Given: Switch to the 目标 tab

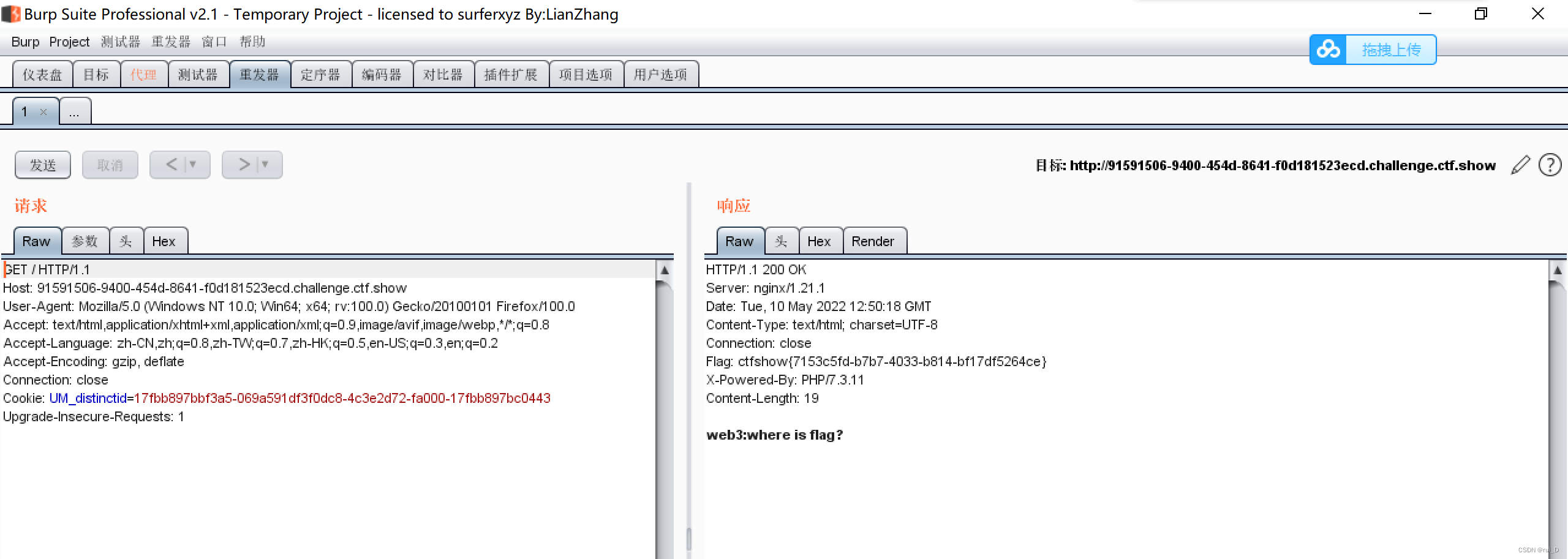Looking at the screenshot, I should tap(96, 75).
